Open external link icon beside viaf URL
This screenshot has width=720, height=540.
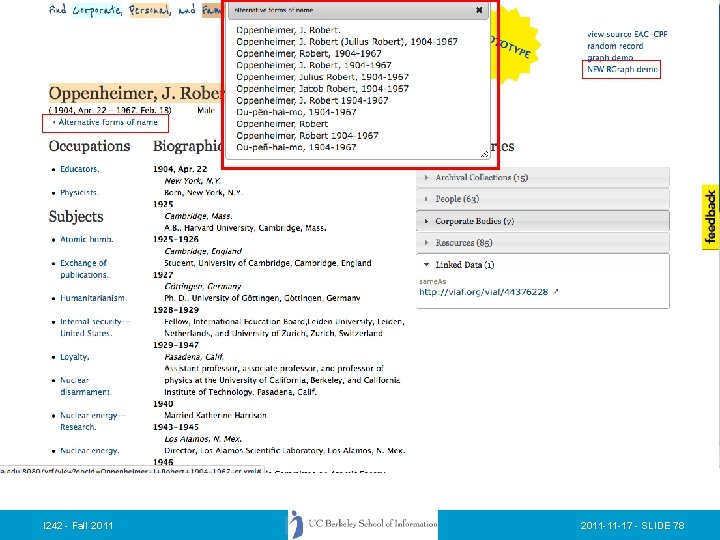(x=556, y=292)
